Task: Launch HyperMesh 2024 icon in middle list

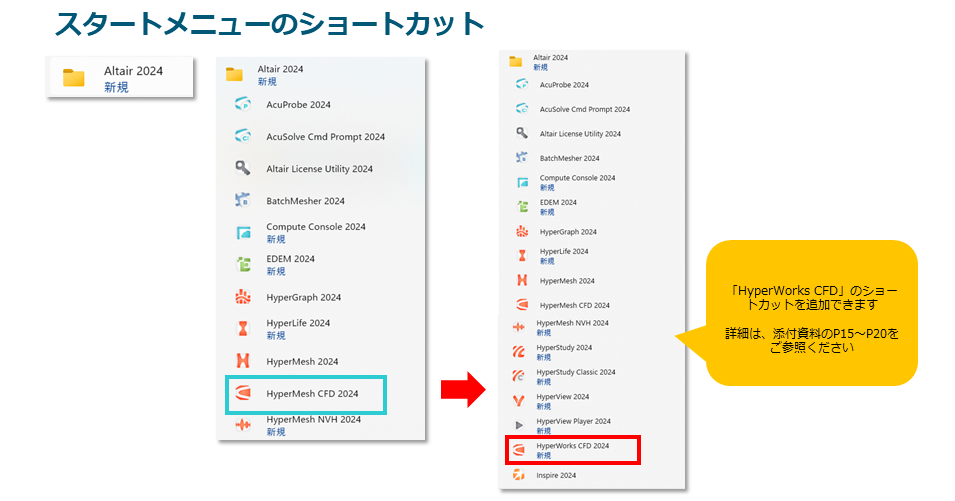Action: coord(243,361)
